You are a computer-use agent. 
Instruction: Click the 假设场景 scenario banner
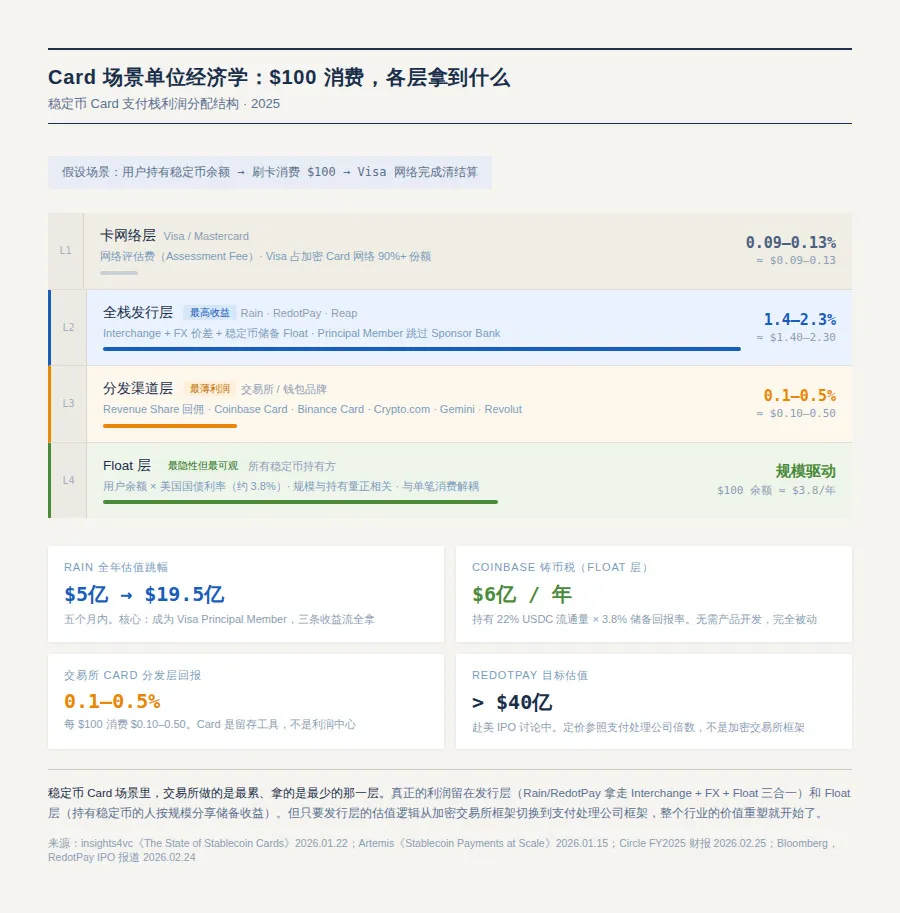click(270, 172)
